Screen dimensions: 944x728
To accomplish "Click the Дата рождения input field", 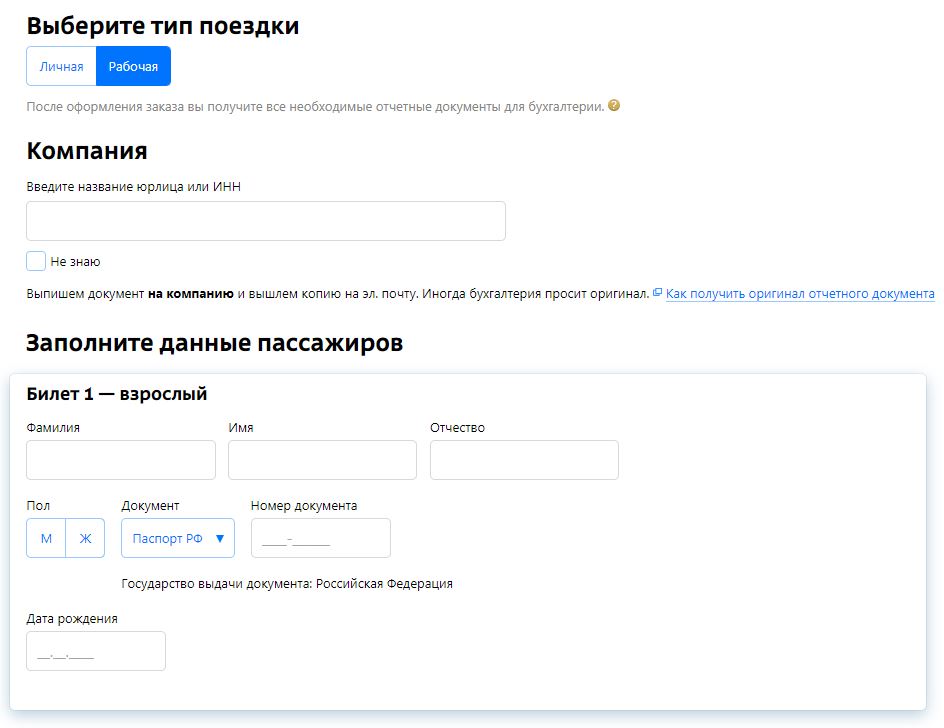I will 95,651.
